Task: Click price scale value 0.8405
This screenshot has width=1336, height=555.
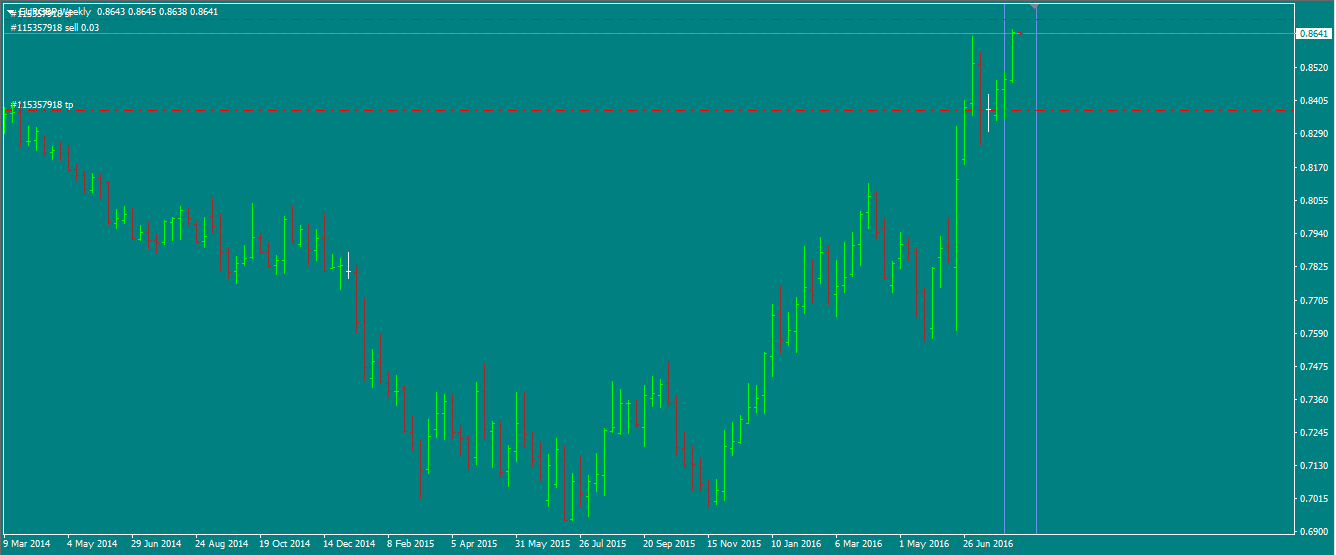Action: tap(1313, 101)
